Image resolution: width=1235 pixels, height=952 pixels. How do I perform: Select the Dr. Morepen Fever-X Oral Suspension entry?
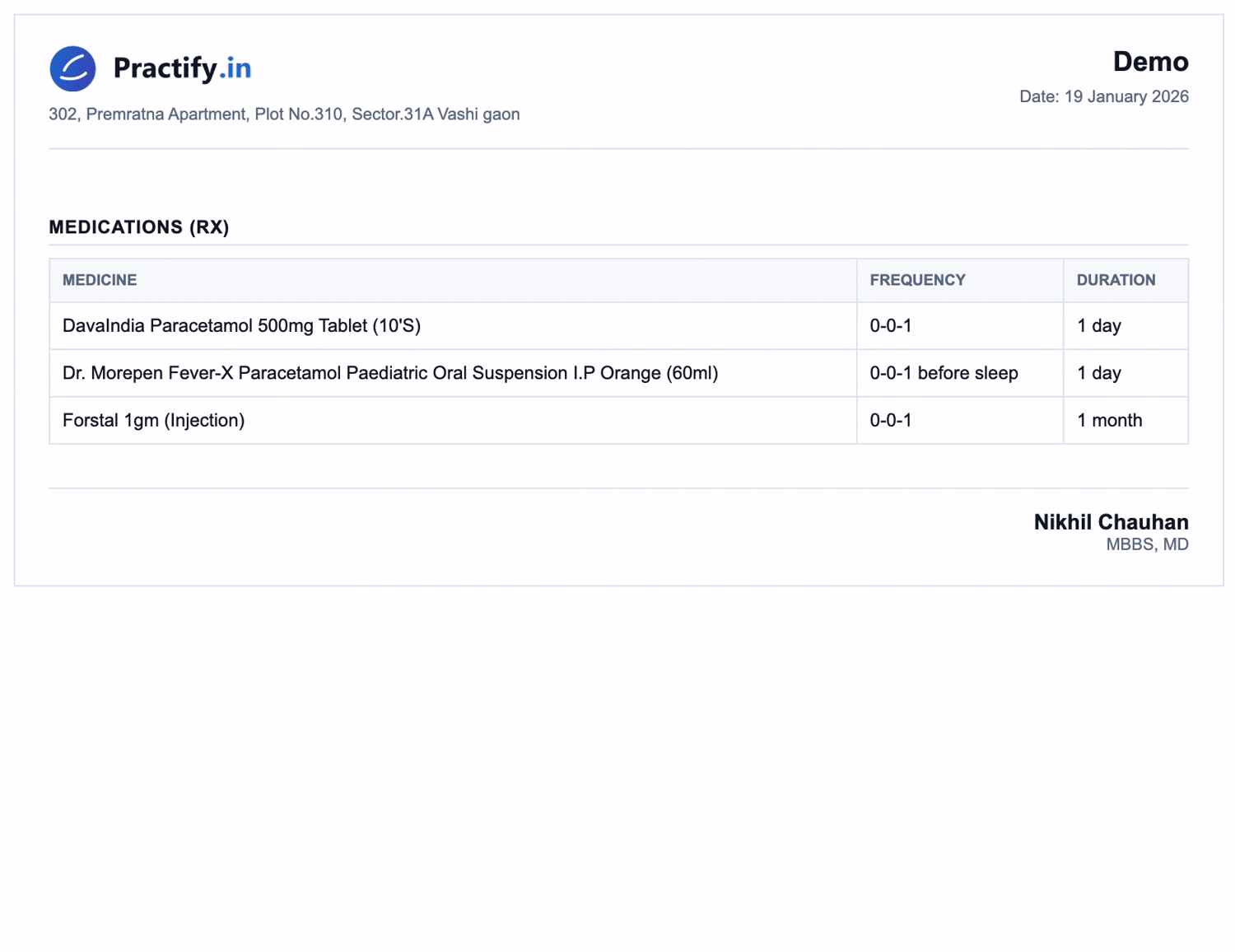click(390, 373)
